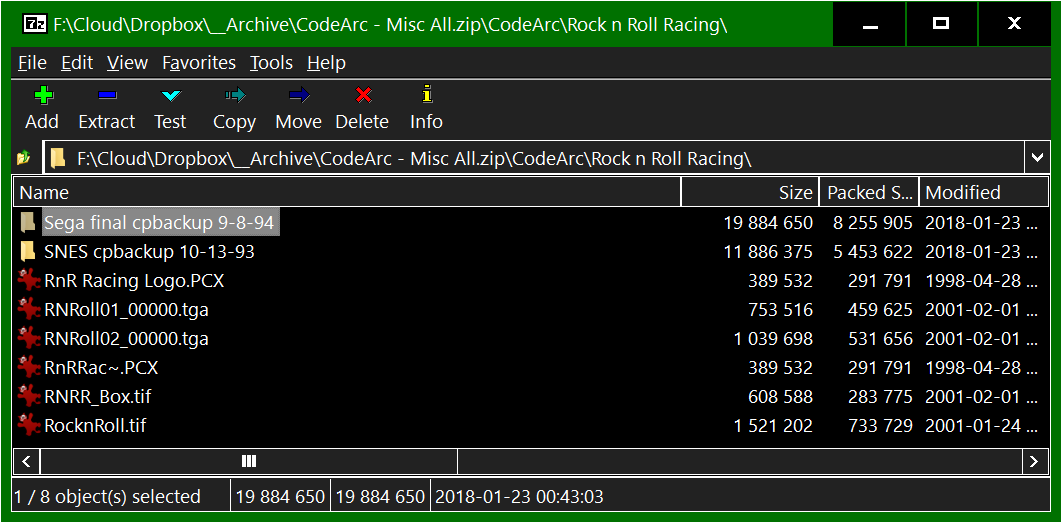Click the green Add plus icon
Screen dimensions: 1062x523
click(x=43, y=96)
